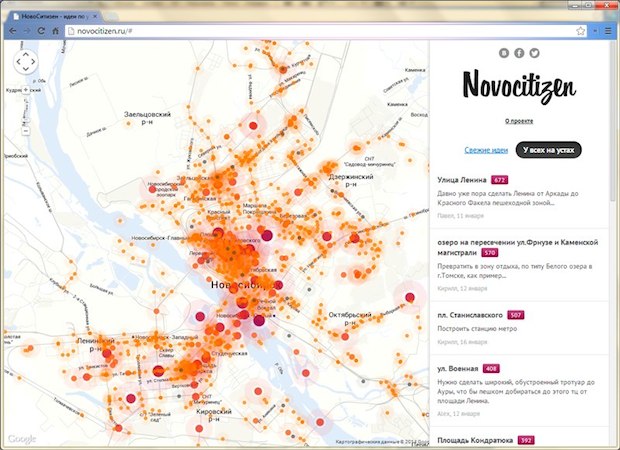Open the Chrome hamburger menu
The height and width of the screenshot is (450, 620).
[x=607, y=31]
